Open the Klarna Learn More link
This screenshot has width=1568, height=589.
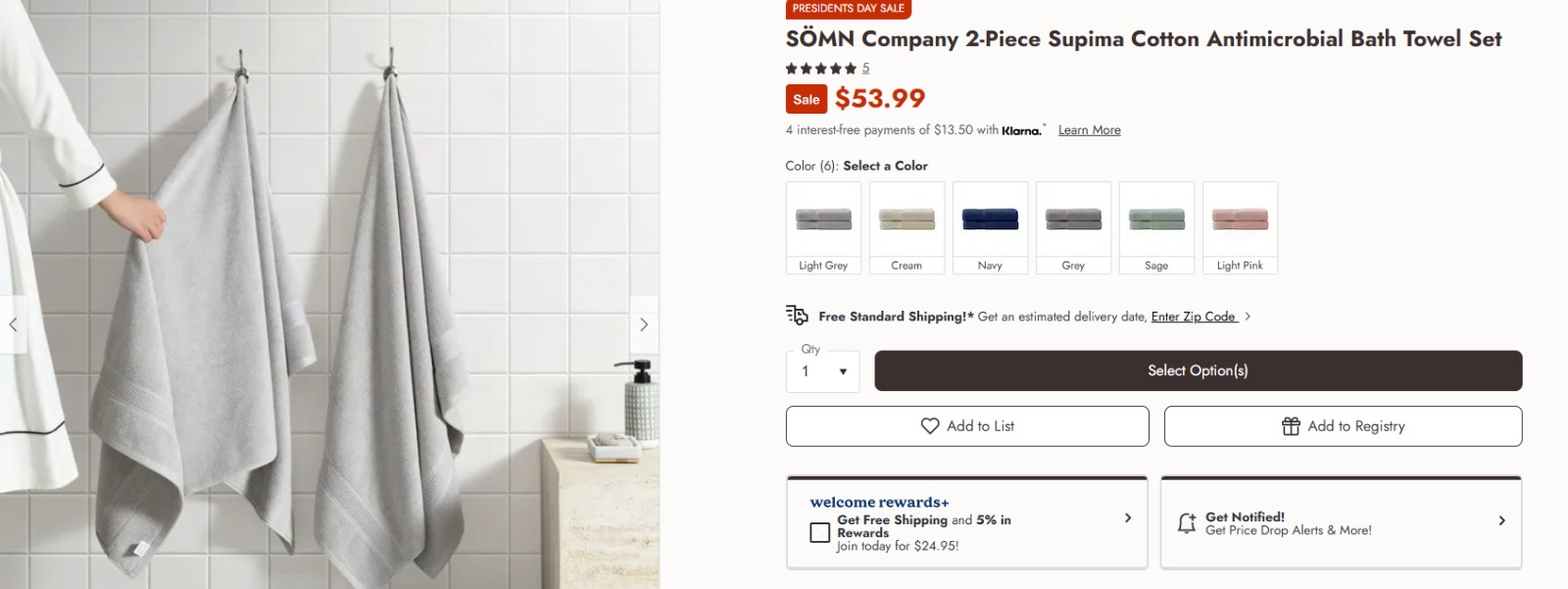click(x=1089, y=130)
